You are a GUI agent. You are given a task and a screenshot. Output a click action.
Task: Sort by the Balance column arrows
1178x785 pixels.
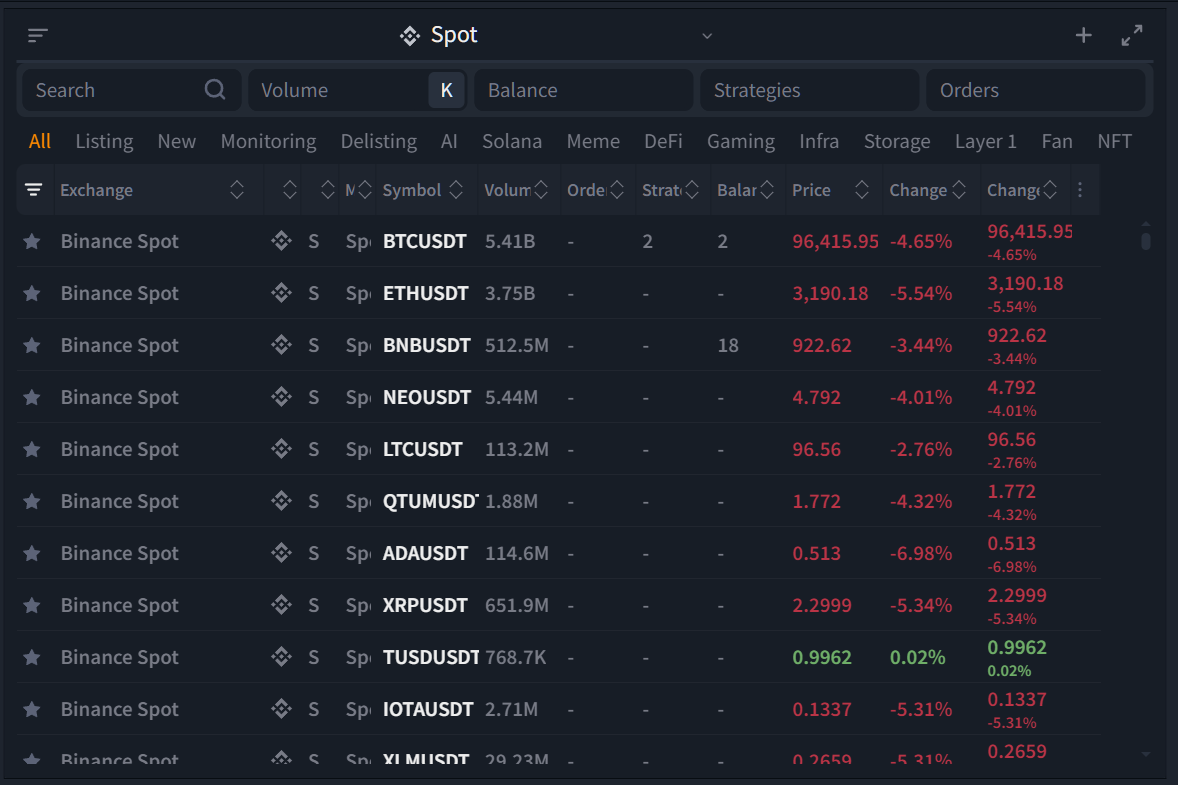pos(766,190)
